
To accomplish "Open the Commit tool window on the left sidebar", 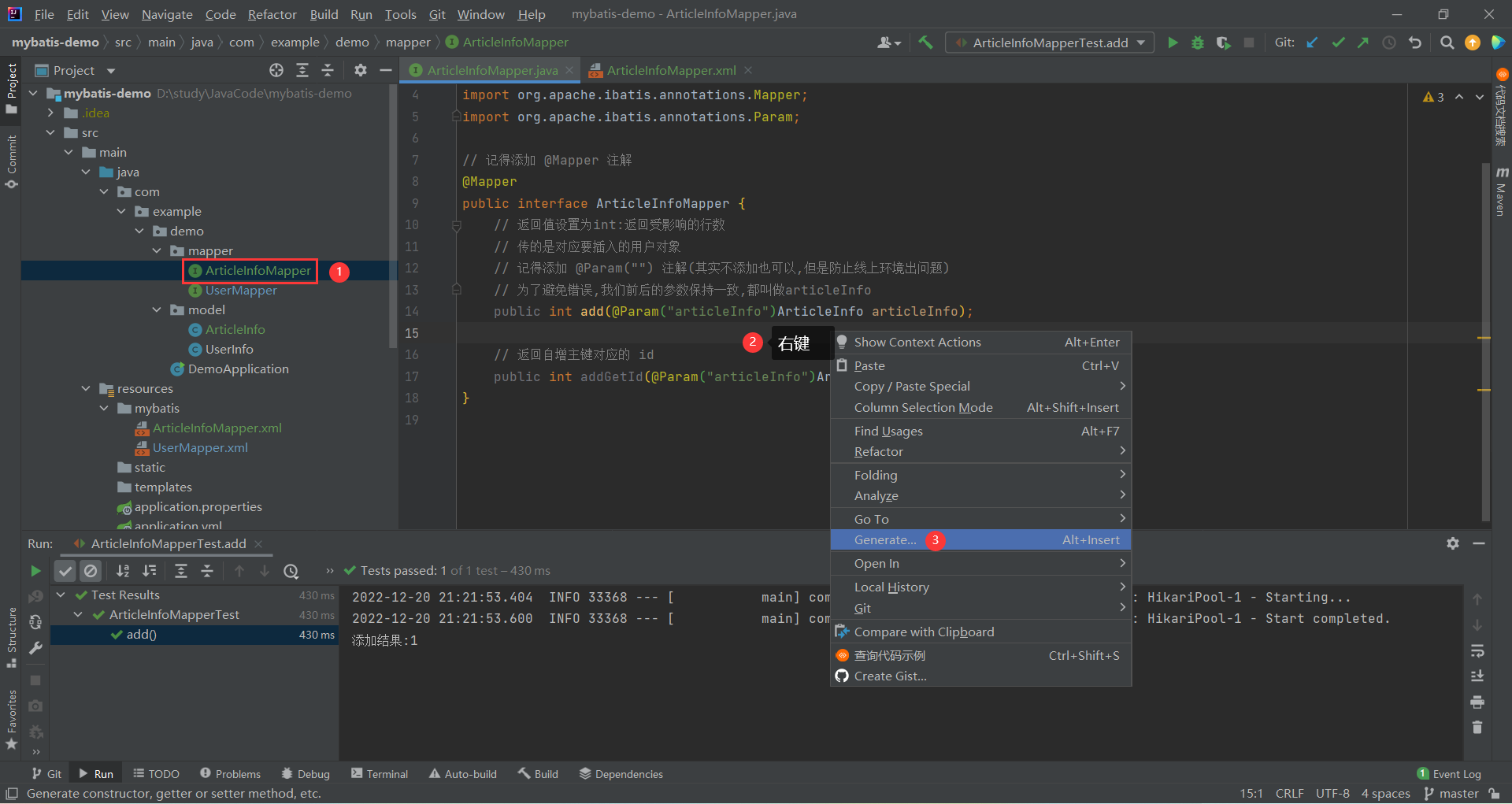I will pos(11,161).
